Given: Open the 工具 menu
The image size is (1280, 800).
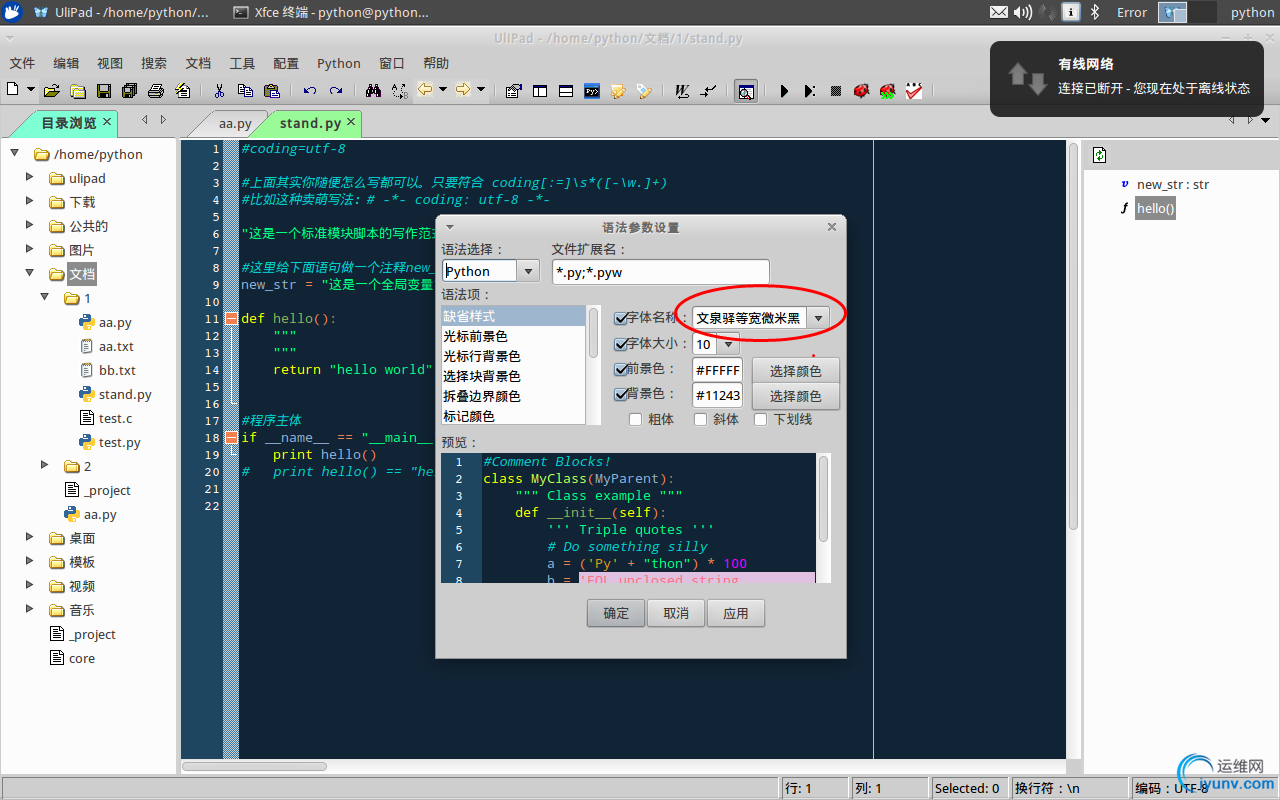Looking at the screenshot, I should [x=242, y=63].
